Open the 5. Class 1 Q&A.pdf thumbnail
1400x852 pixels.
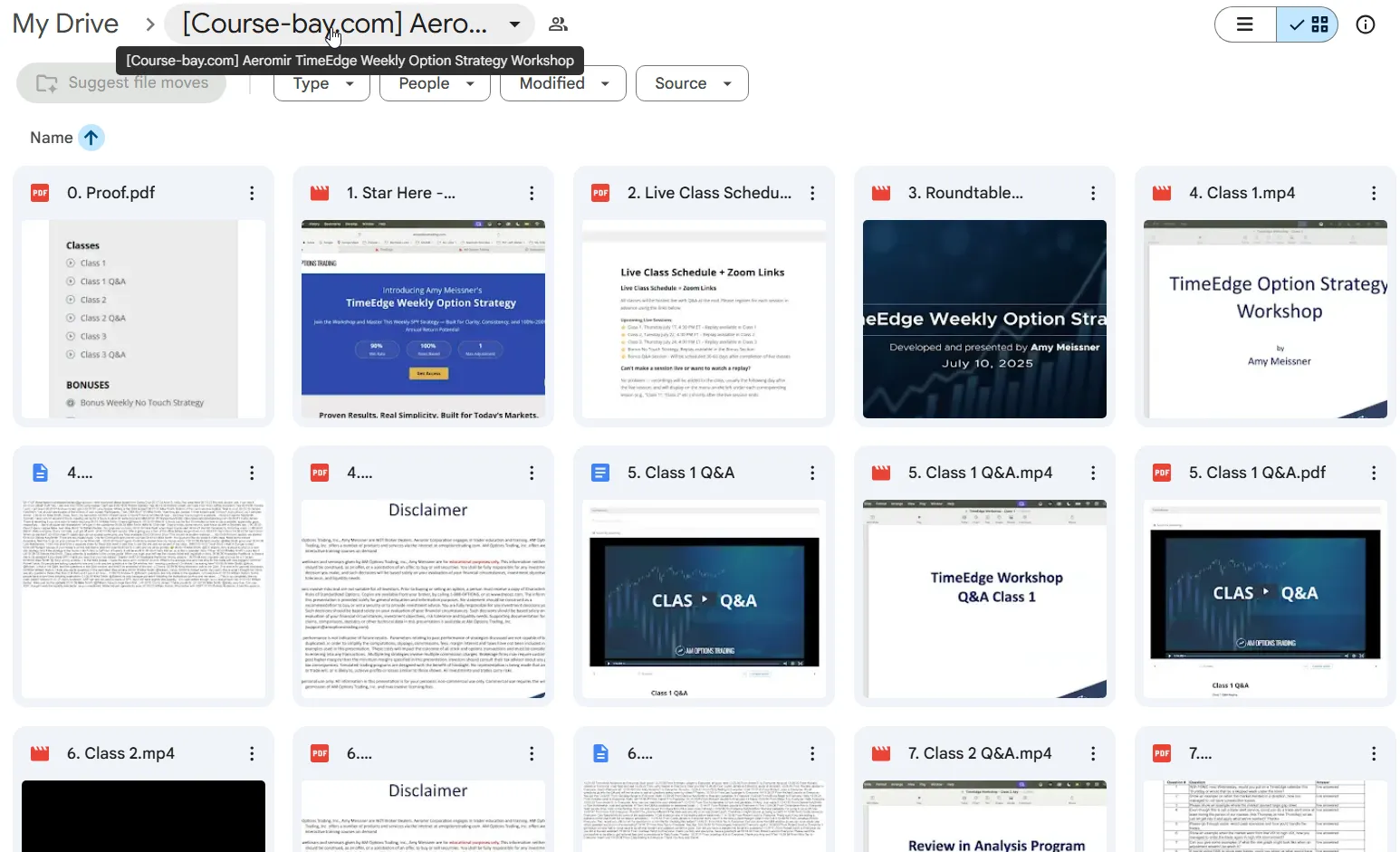click(1265, 598)
